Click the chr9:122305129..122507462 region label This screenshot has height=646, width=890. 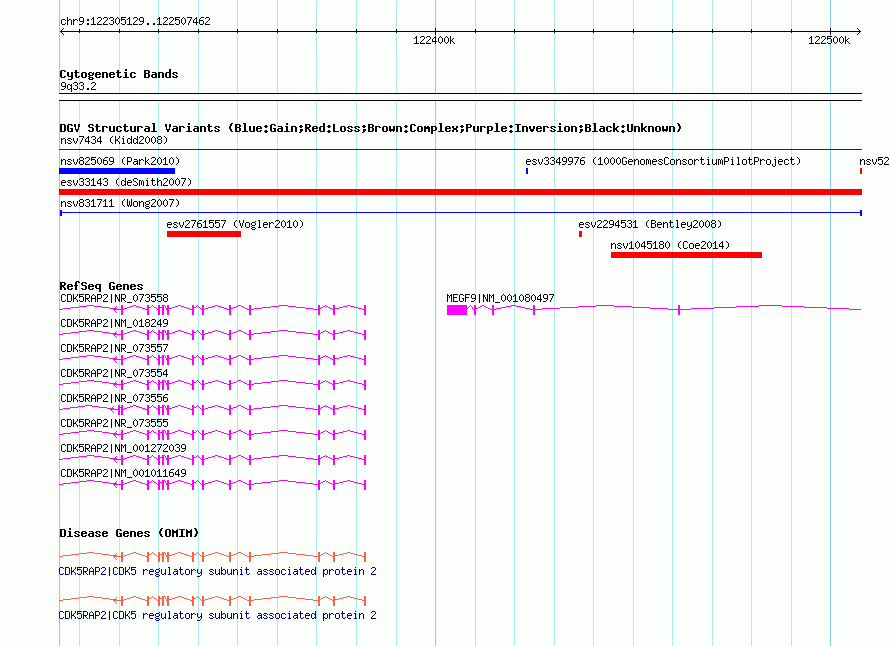[x=135, y=21]
